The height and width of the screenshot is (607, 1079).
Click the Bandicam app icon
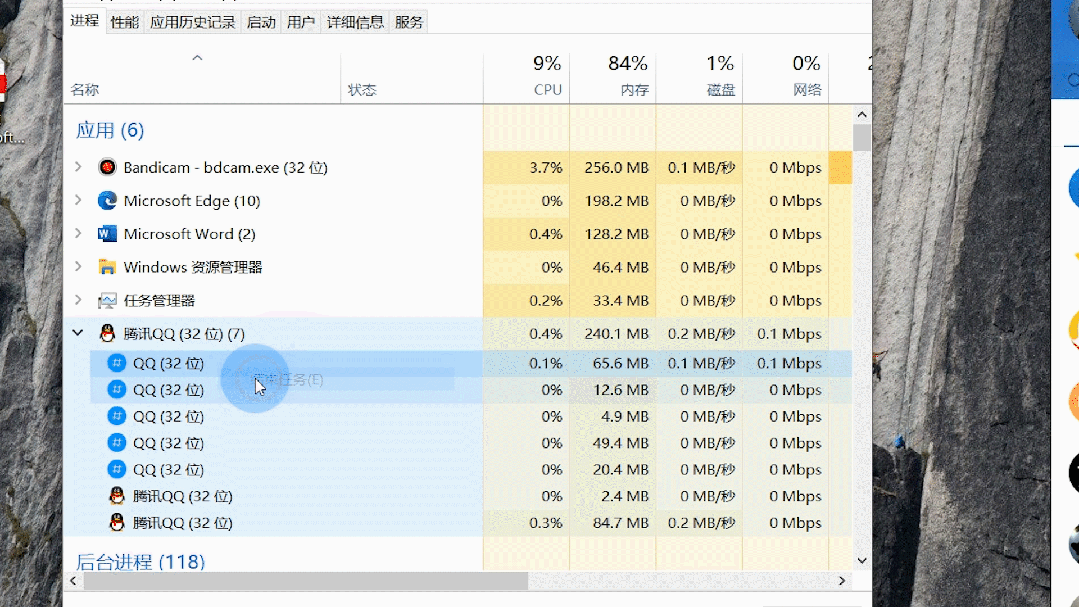click(x=107, y=167)
